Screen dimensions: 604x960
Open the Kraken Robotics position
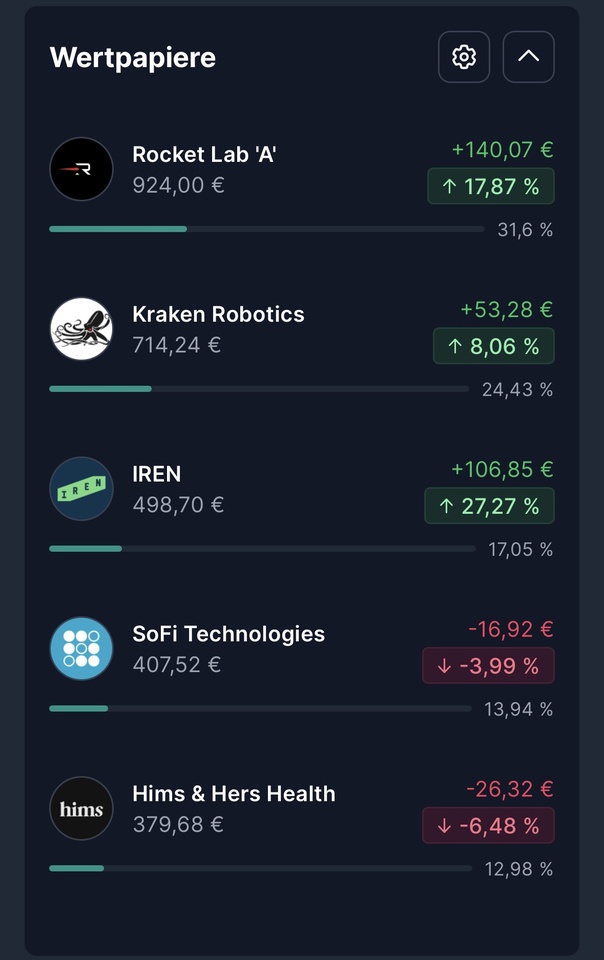coord(218,315)
